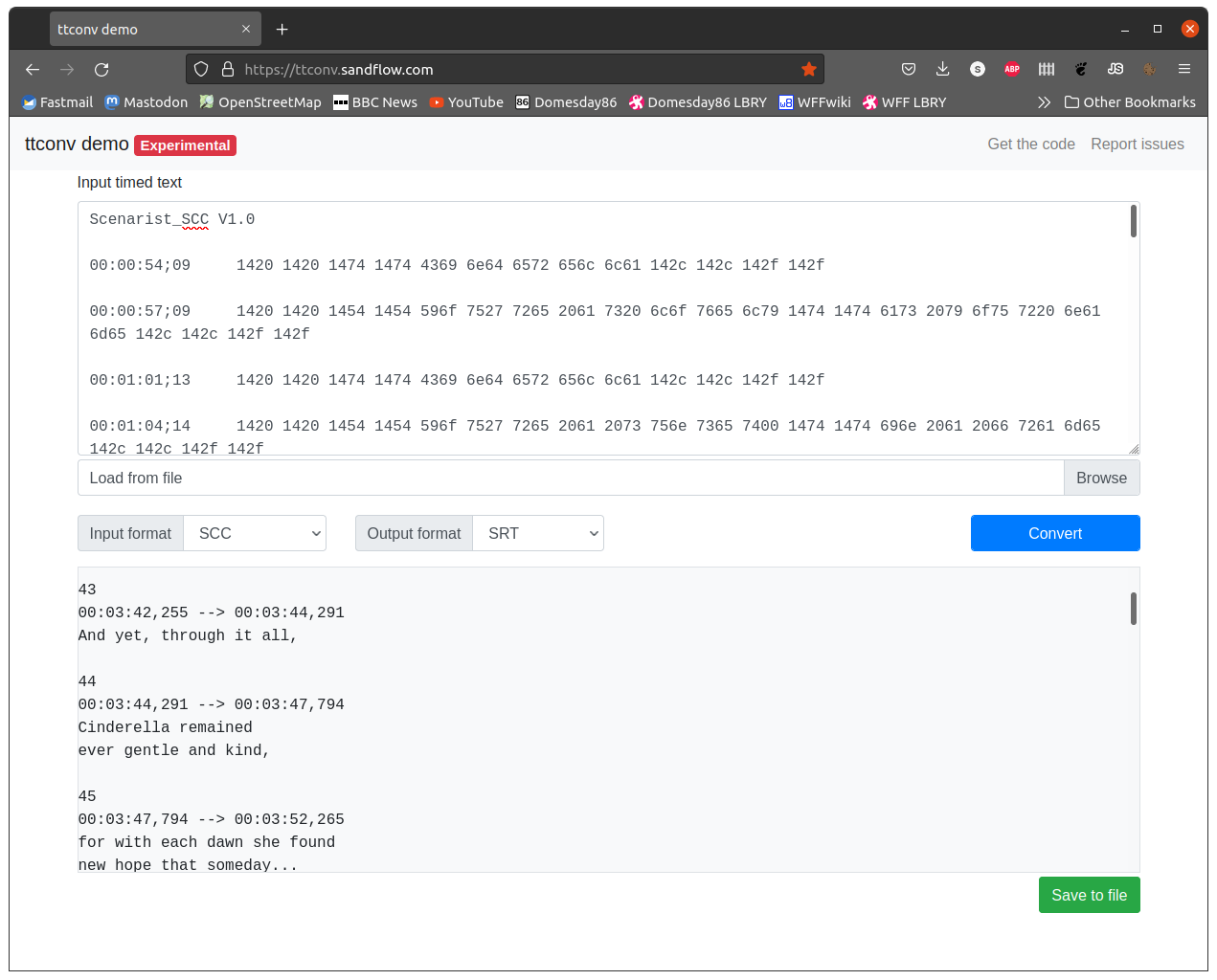Click the Browse file button
The width and height of the screenshot is (1217, 980).
(1101, 478)
